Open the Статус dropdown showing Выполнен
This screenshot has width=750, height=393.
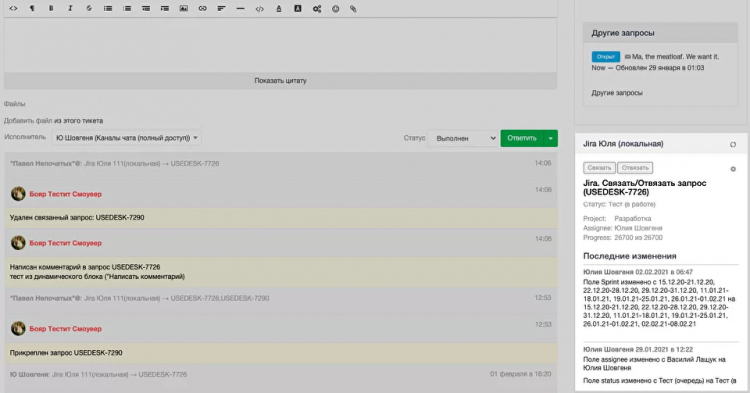(x=463, y=138)
